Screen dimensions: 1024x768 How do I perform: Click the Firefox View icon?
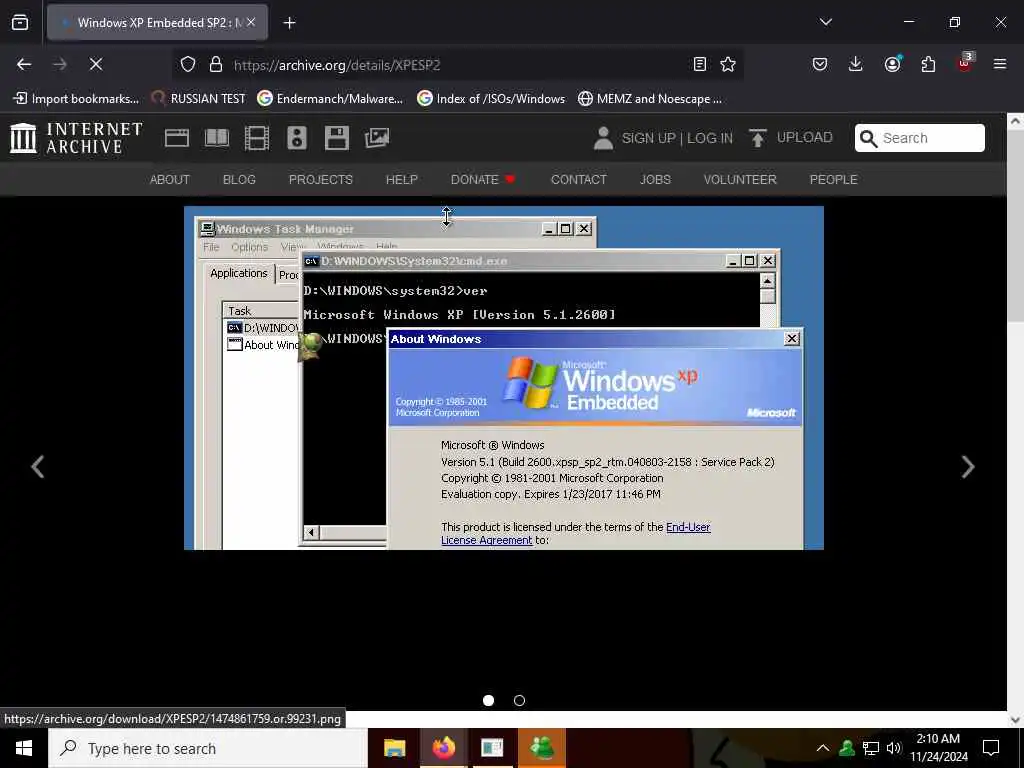click(20, 23)
